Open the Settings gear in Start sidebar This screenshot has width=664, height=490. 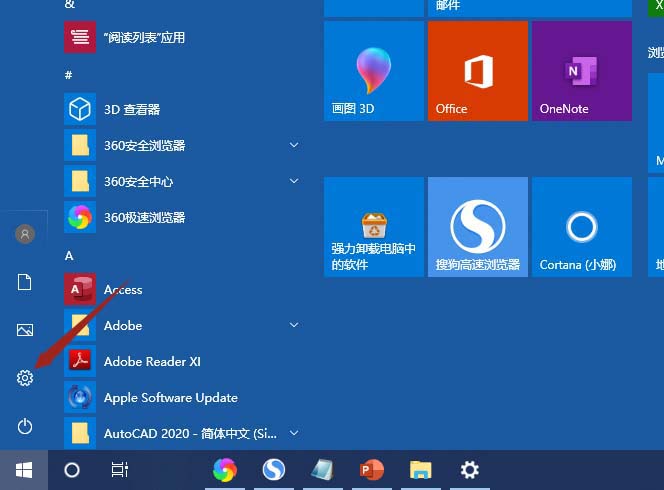coord(25,377)
